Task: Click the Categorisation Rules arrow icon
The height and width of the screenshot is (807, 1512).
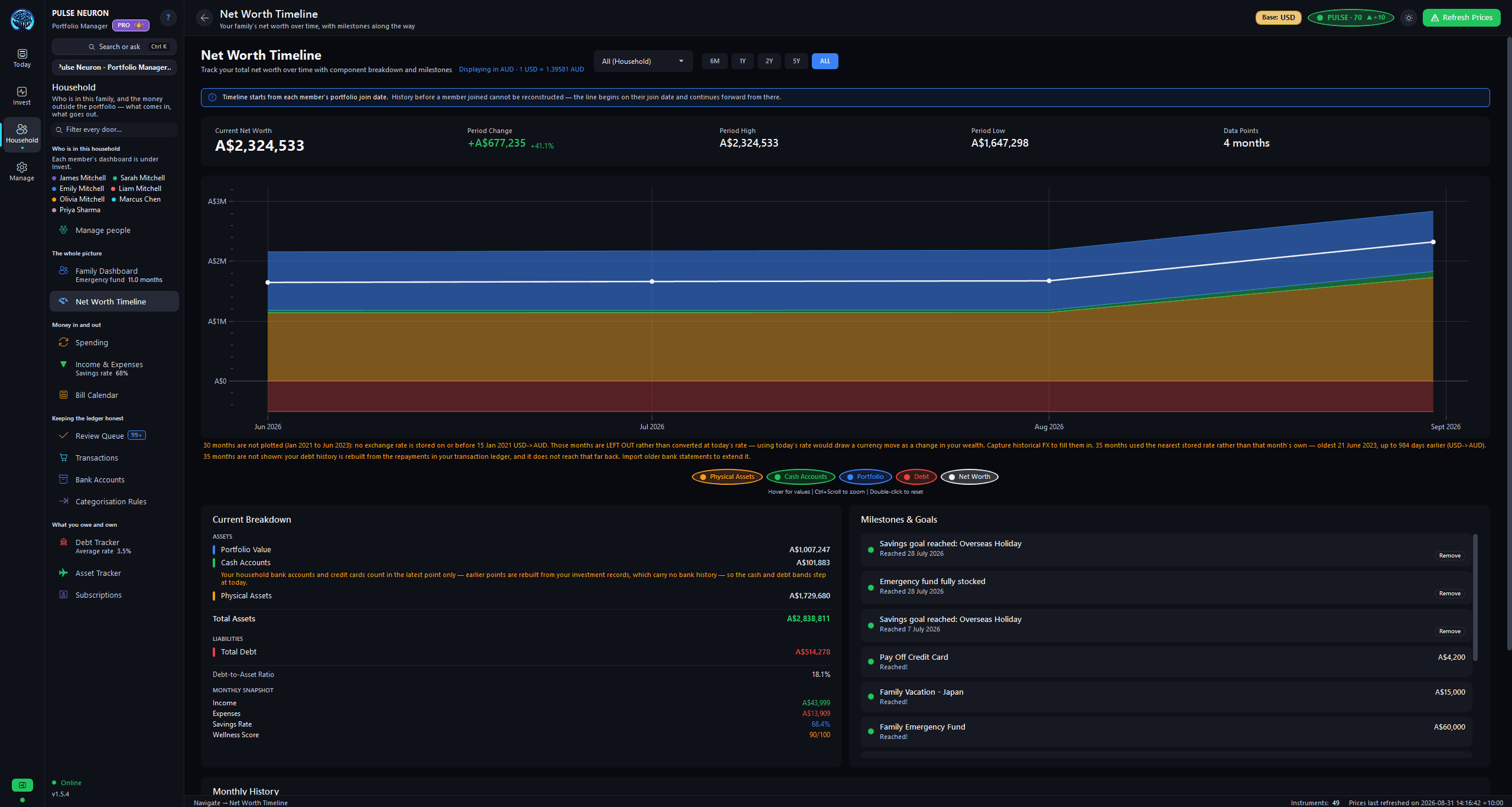Action: [x=63, y=501]
